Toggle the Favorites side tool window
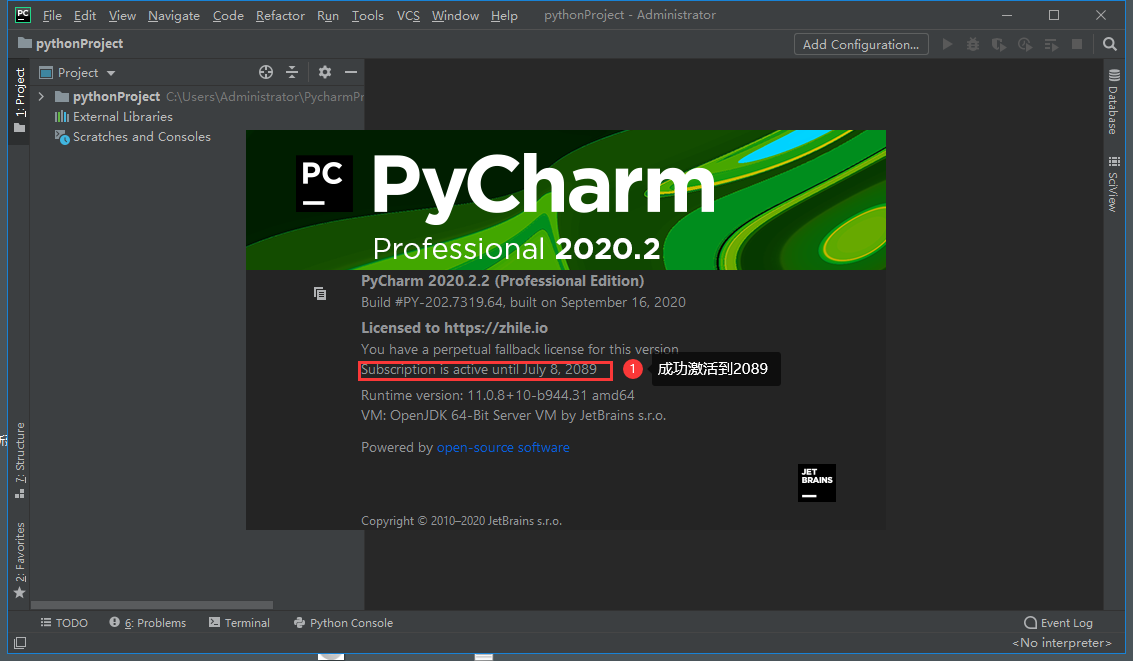This screenshot has width=1133, height=661. click(19, 558)
